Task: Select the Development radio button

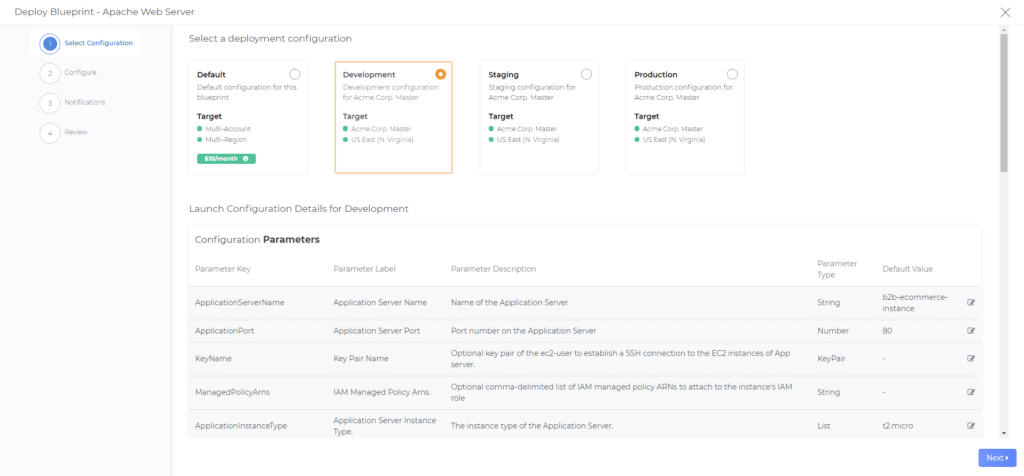Action: click(x=440, y=74)
